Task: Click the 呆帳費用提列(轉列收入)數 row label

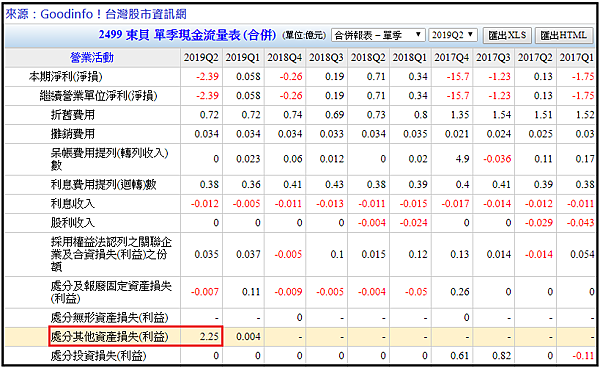Action: [x=109, y=159]
